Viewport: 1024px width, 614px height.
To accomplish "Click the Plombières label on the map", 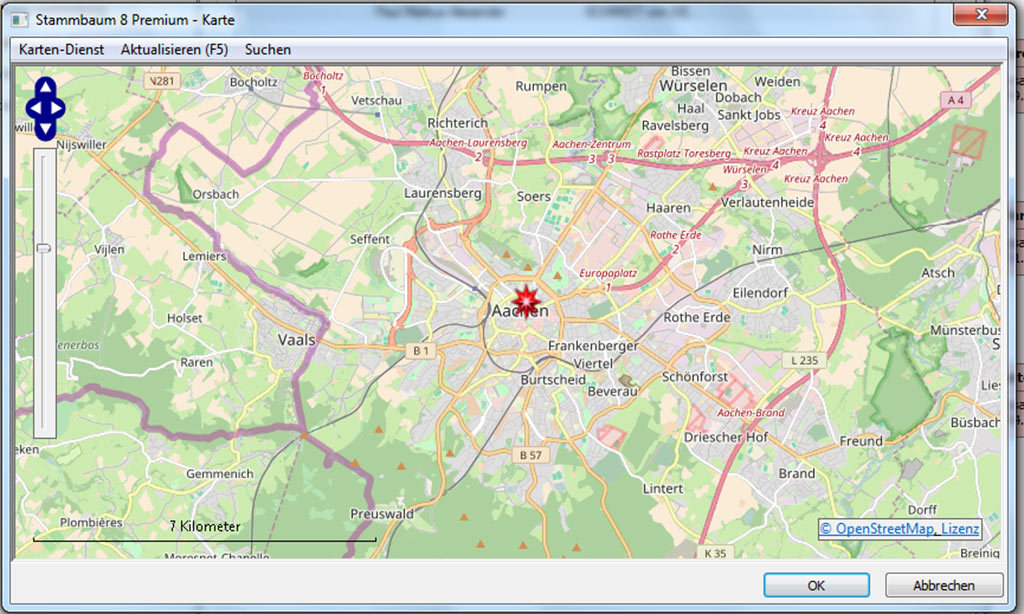I will point(91,523).
